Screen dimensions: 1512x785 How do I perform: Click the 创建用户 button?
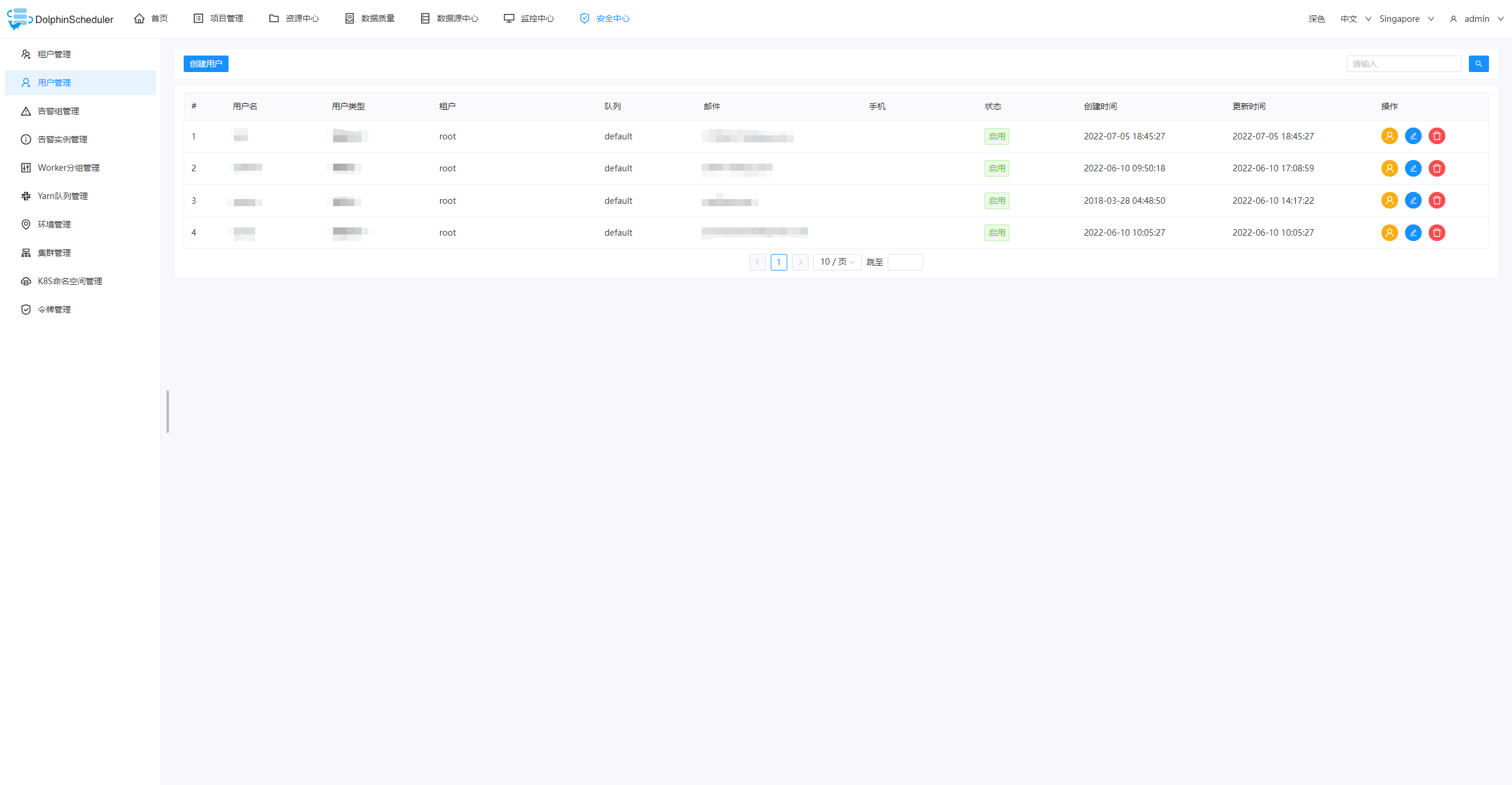pos(206,64)
